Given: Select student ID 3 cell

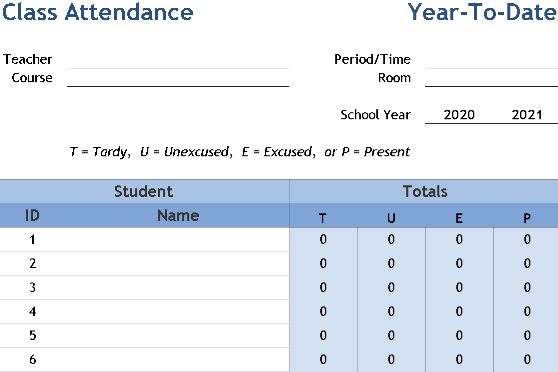Looking at the screenshot, I should click(x=32, y=287).
